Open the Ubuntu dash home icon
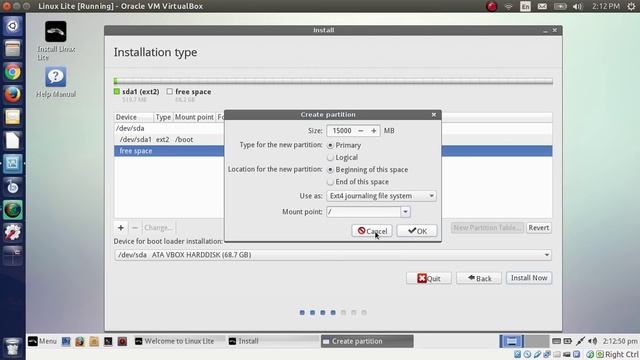 [13, 26]
